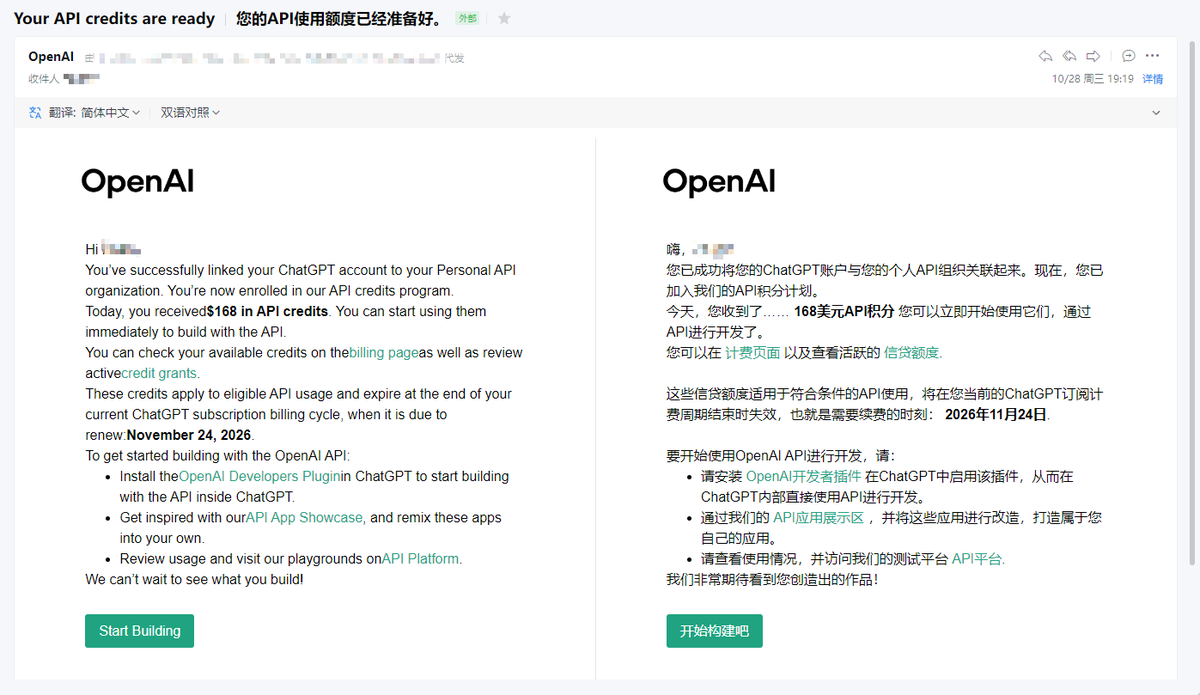Star this email with the star icon

tap(504, 18)
